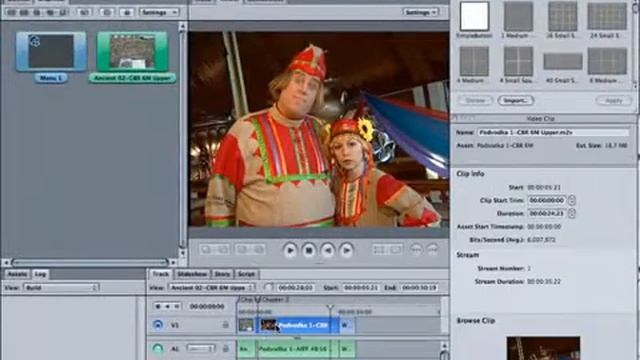Image resolution: width=640 pixels, height=360 pixels.
Task: Select the 16 Small S shape
Action: [x=562, y=16]
